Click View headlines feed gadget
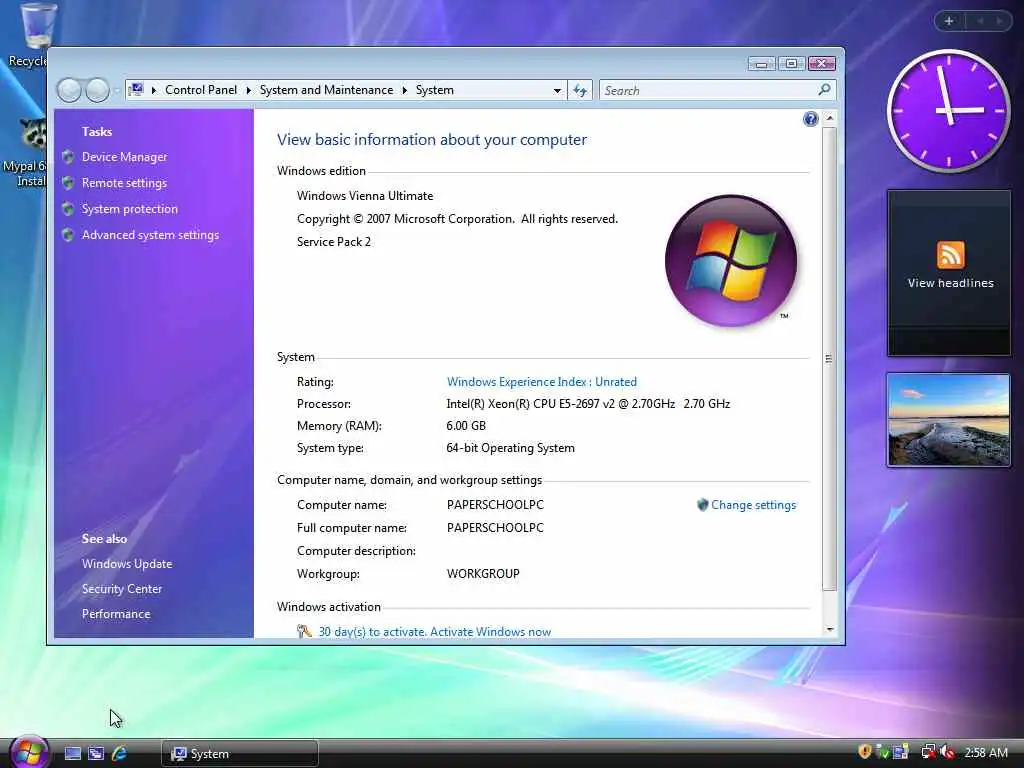 click(950, 283)
